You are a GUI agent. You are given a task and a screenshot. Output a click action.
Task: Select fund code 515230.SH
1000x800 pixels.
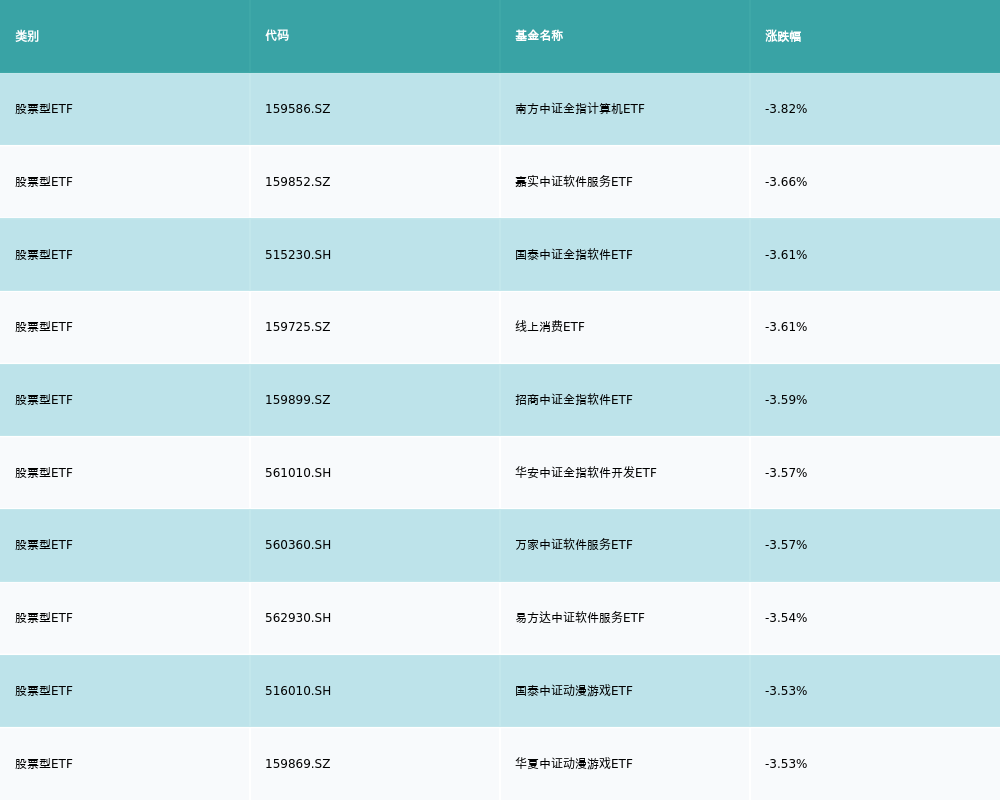(x=298, y=255)
